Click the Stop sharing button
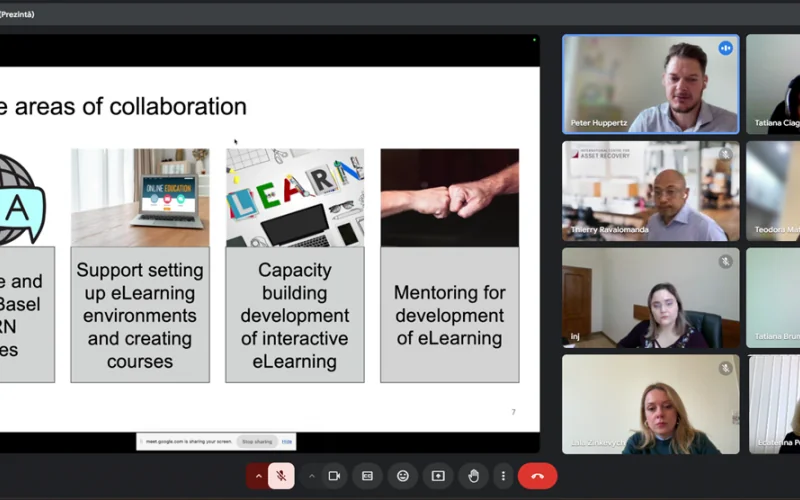This screenshot has width=800, height=500. pos(257,441)
